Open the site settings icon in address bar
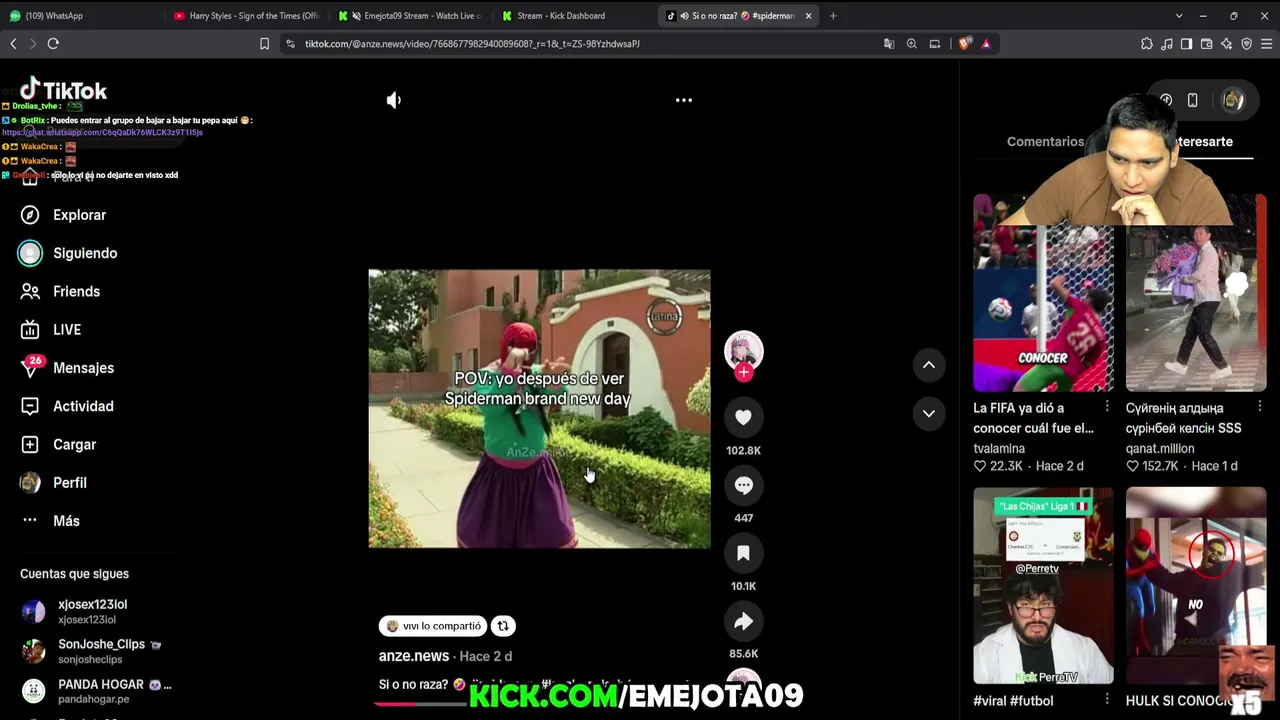The height and width of the screenshot is (720, 1280). click(290, 44)
